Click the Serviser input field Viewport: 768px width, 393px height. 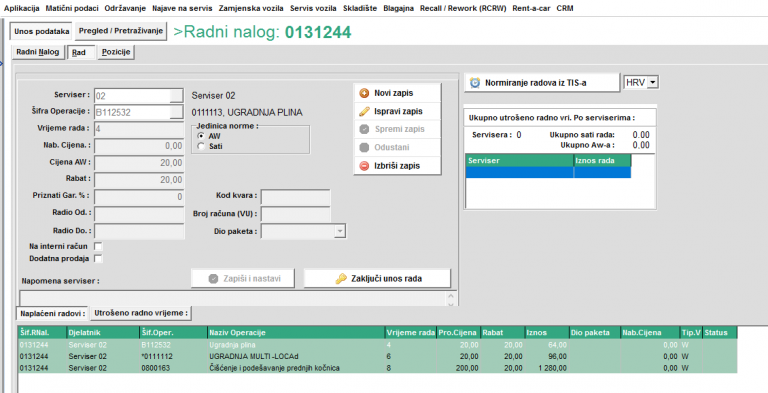pos(132,96)
